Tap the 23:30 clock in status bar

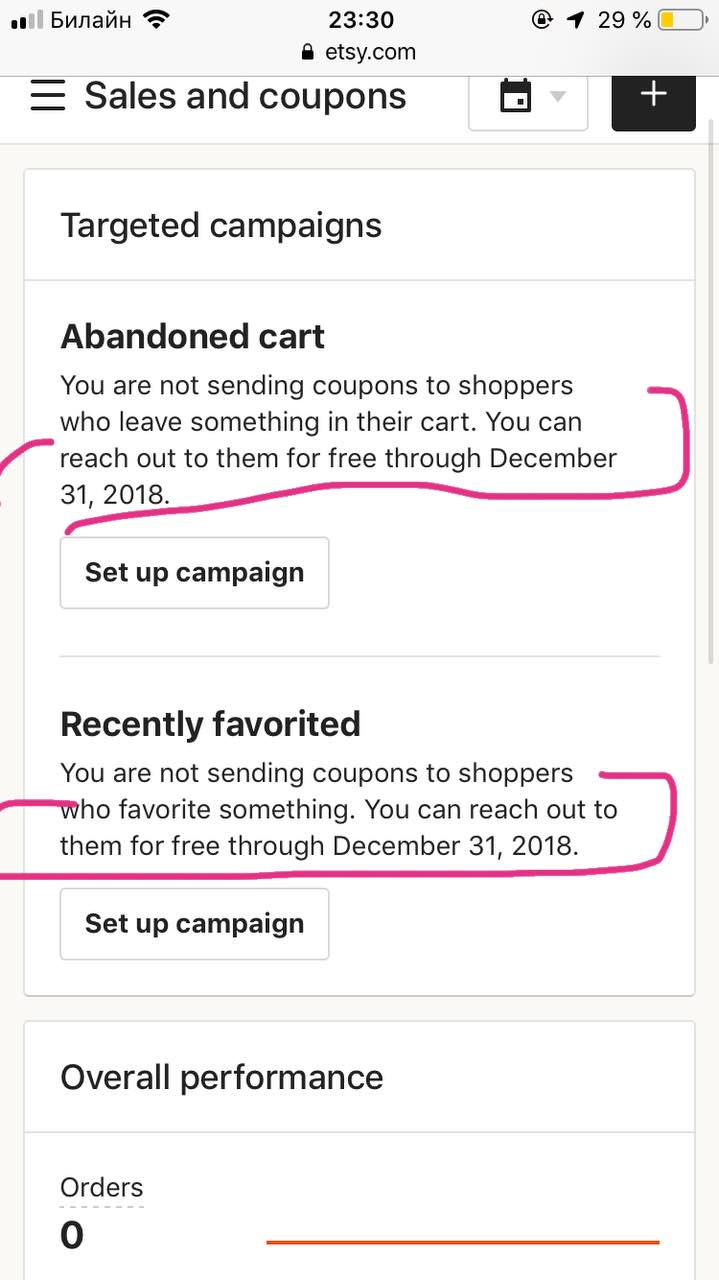tap(361, 19)
